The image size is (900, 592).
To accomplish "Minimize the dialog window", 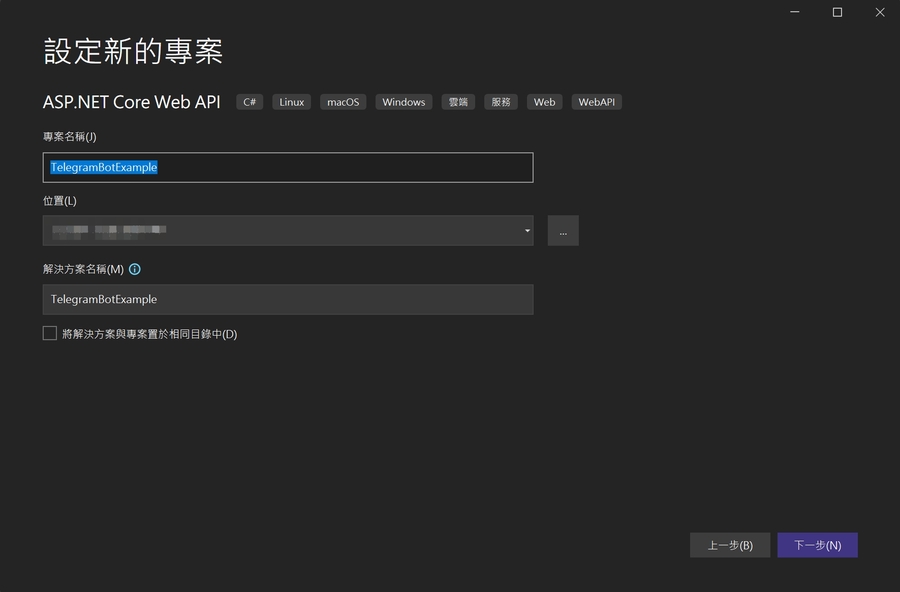I will 793,12.
